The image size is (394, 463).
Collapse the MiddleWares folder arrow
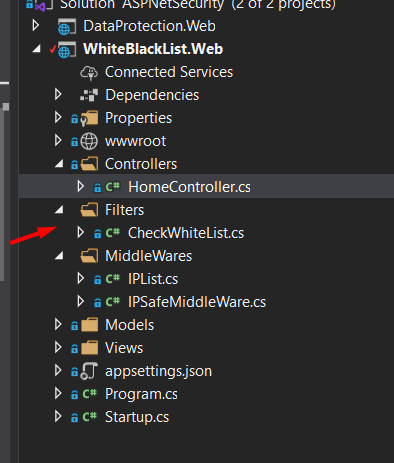pyautogui.click(x=59, y=255)
